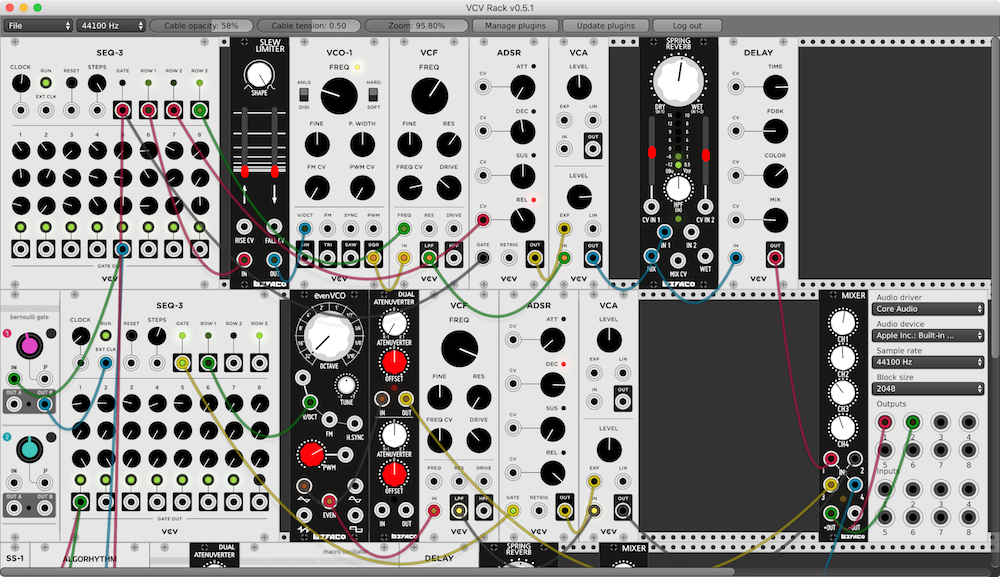Click the Delay module OUT jack
Screen dimensions: 1000x577
click(x=775, y=258)
